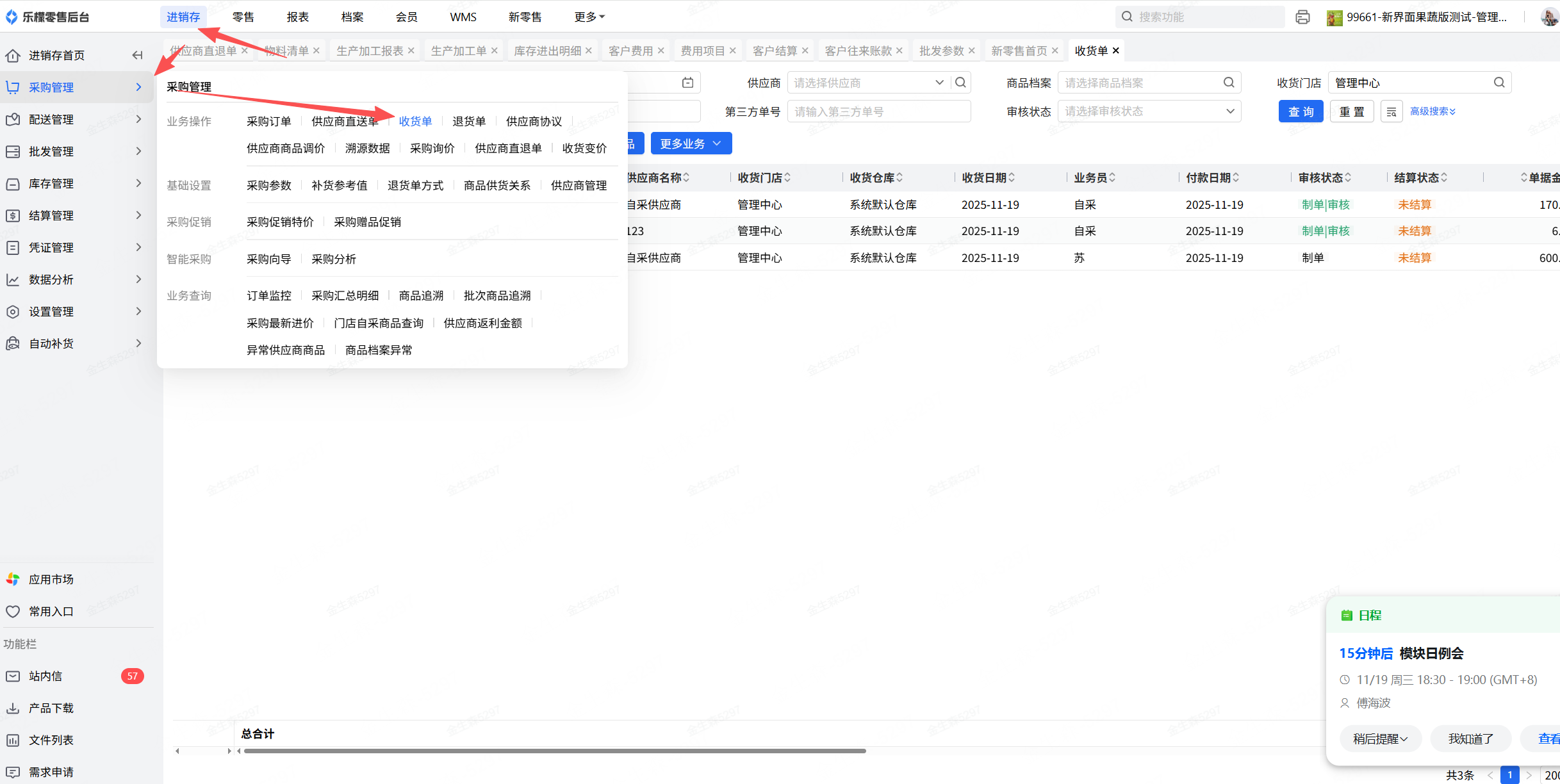Click the horizontal table scrollbar
Image resolution: width=1560 pixels, height=784 pixels.
click(x=554, y=751)
